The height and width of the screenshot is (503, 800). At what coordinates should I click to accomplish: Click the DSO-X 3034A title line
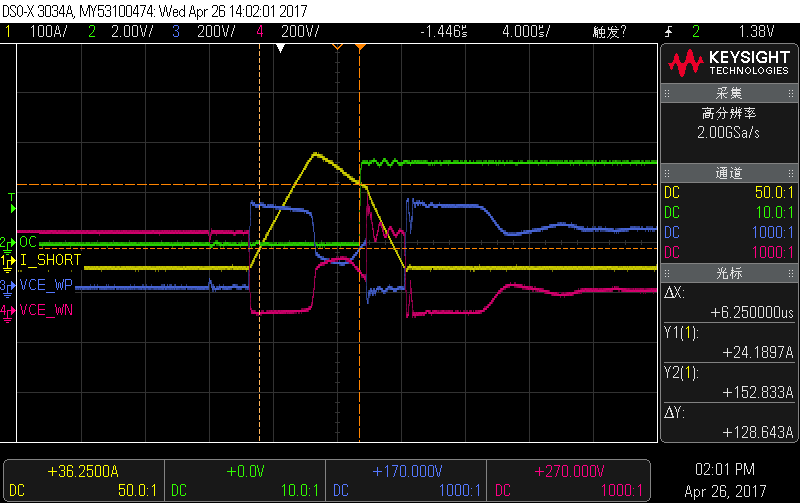click(x=155, y=11)
